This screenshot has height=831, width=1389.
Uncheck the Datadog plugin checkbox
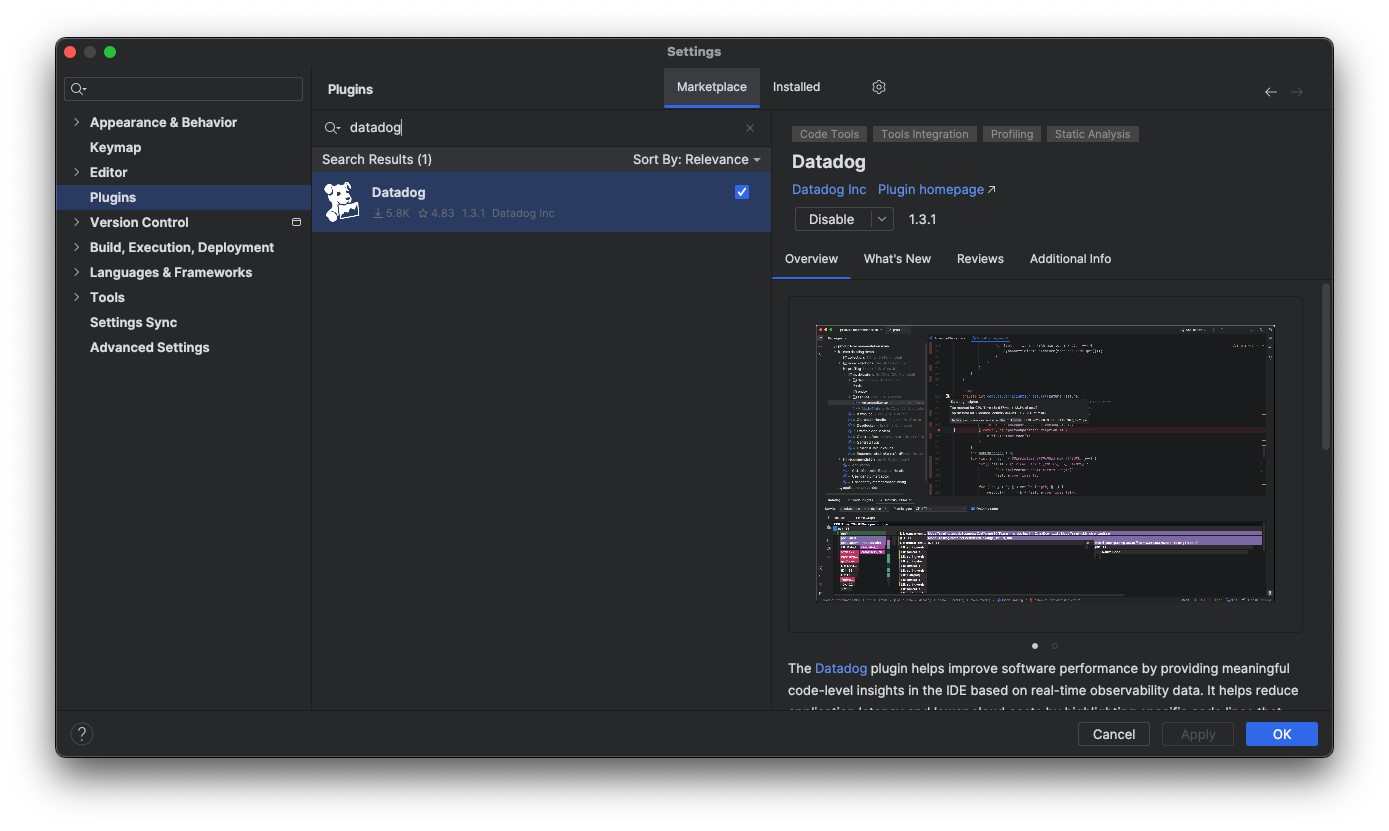click(742, 192)
